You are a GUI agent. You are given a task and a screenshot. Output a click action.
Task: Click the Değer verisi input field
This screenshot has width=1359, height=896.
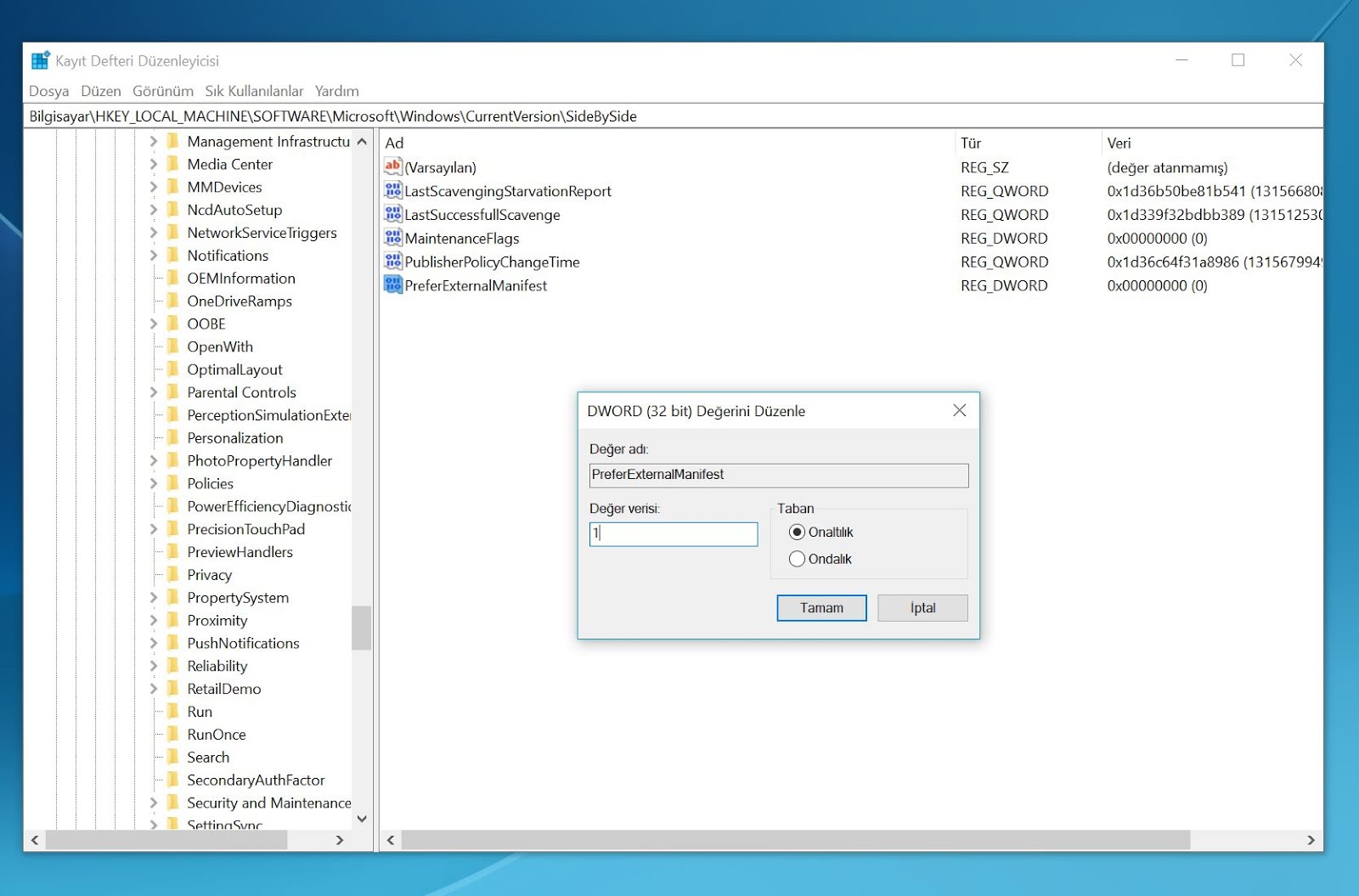[674, 533]
